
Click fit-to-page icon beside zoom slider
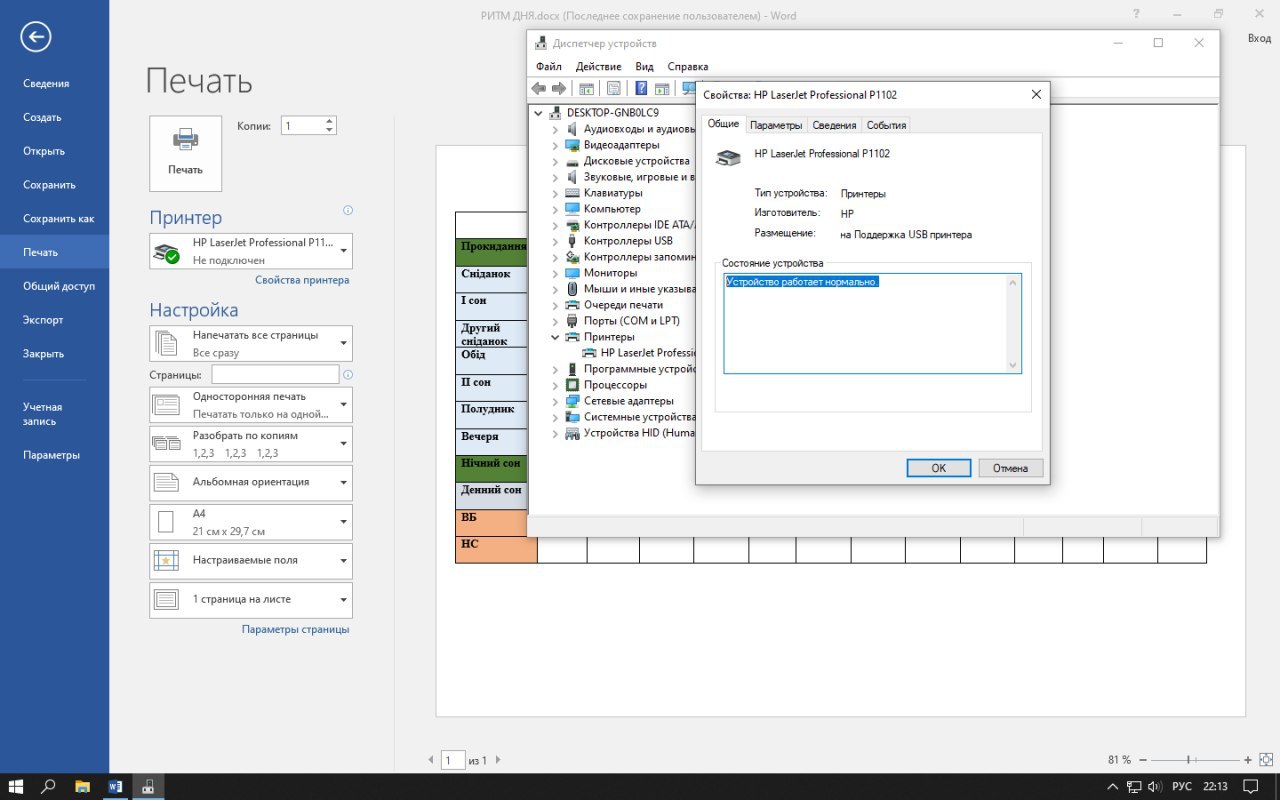click(1266, 760)
